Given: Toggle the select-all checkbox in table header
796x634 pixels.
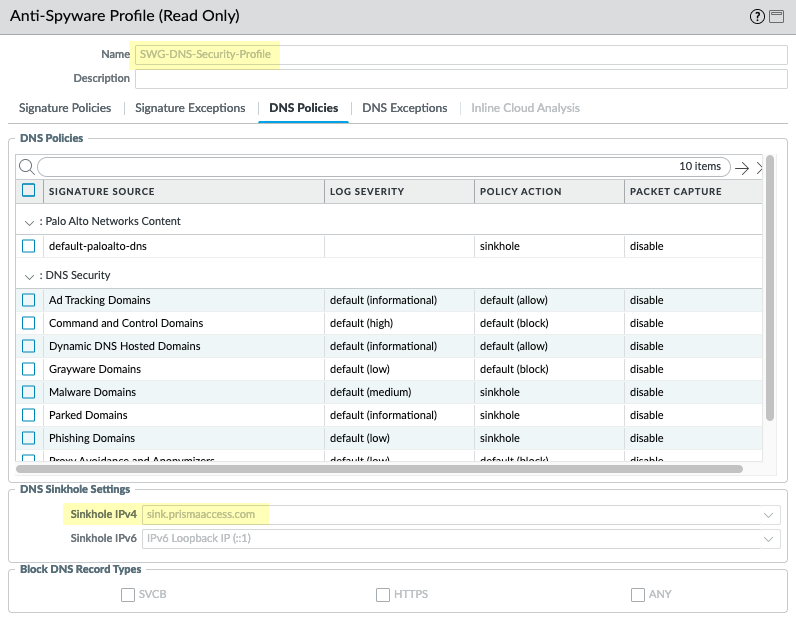Looking at the screenshot, I should (29, 191).
